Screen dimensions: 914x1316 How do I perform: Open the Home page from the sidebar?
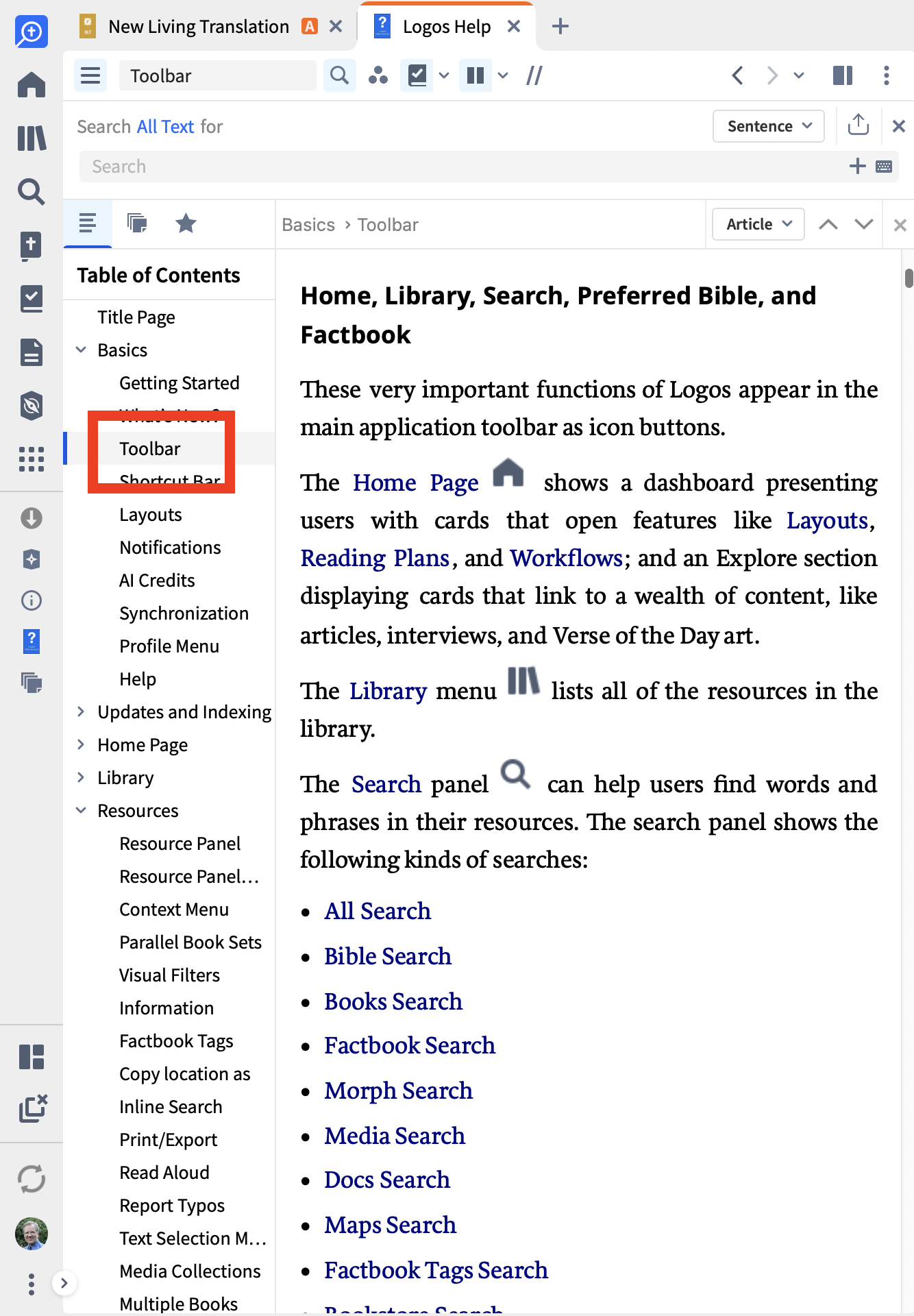(32, 85)
